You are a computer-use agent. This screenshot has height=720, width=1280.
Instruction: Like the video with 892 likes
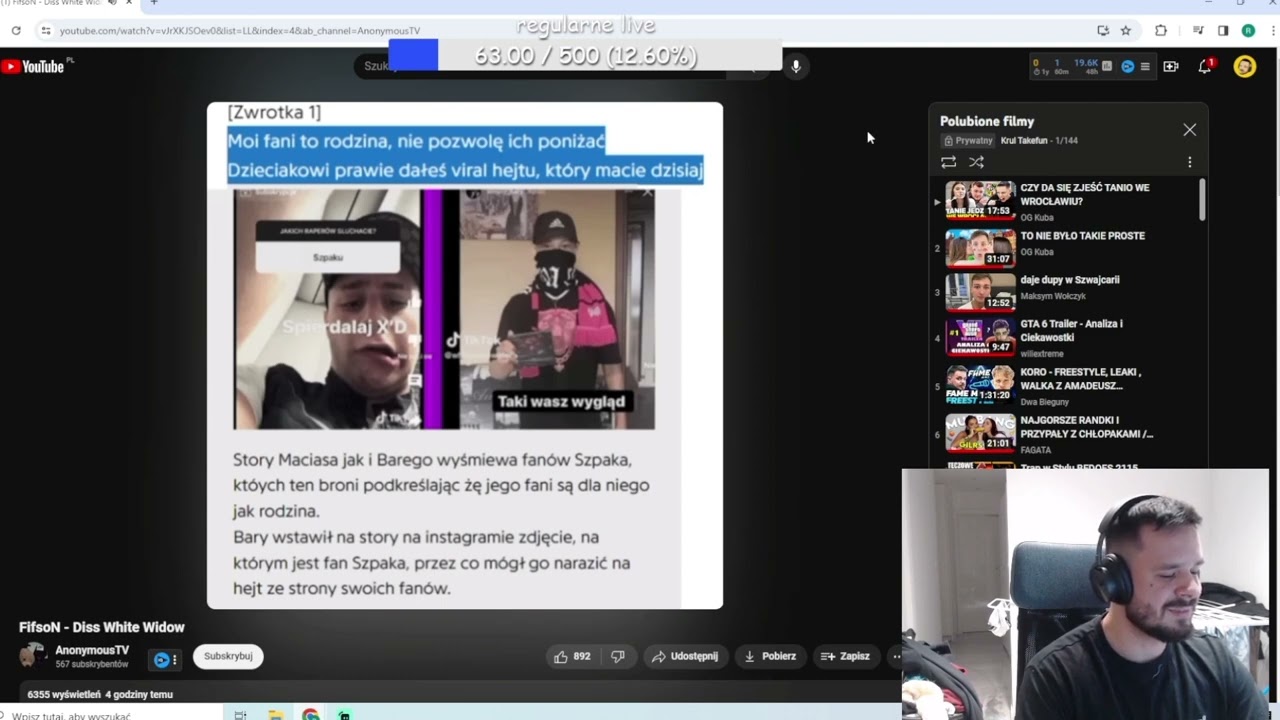[x=573, y=657]
